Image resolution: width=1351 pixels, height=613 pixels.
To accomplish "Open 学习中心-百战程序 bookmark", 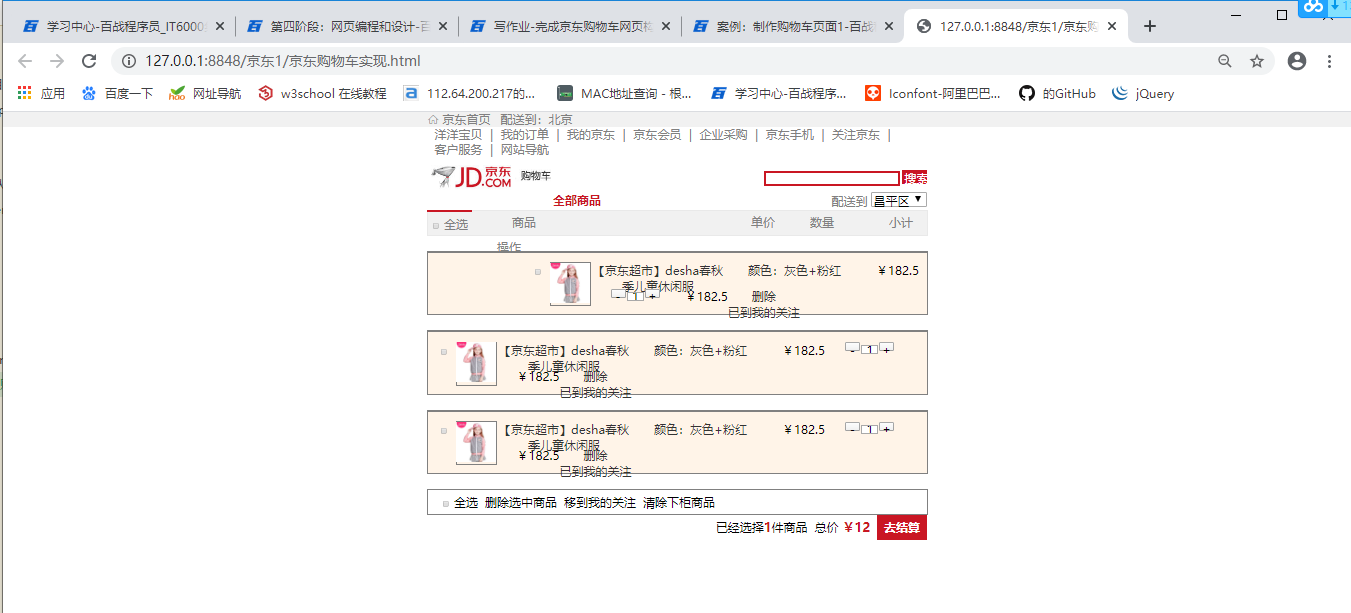I will pos(778,93).
